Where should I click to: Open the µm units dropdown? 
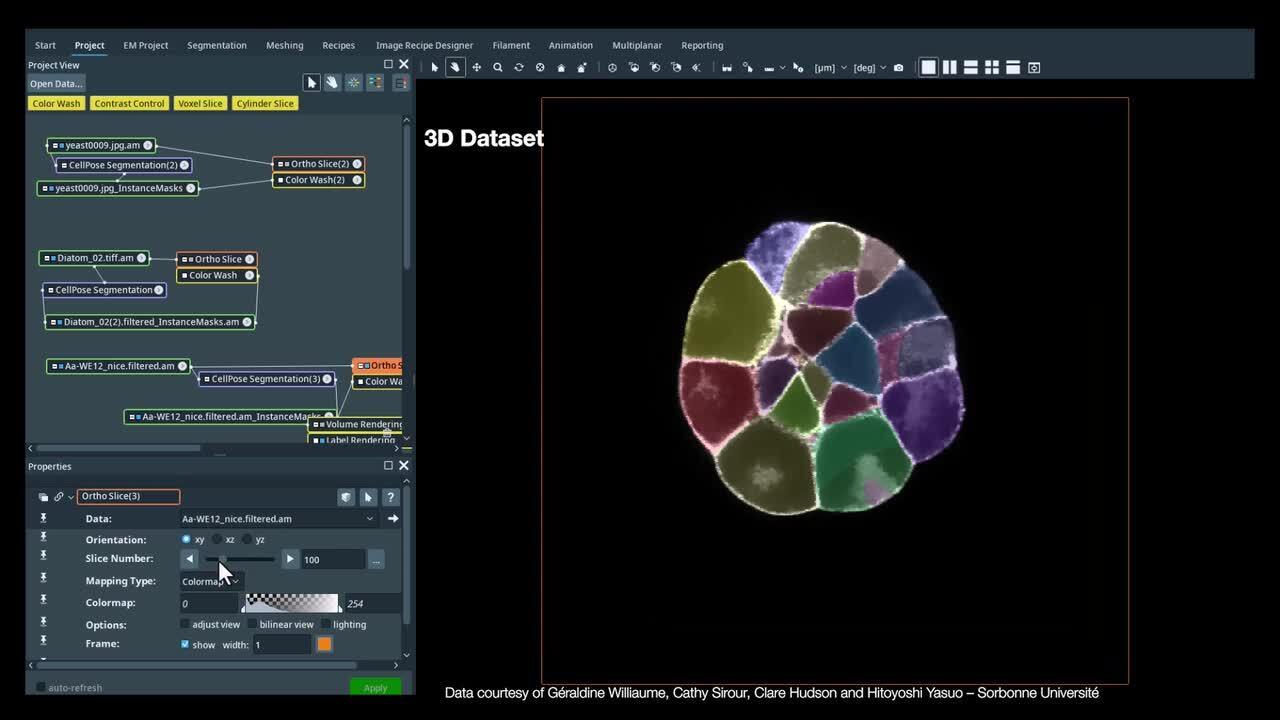(830, 68)
